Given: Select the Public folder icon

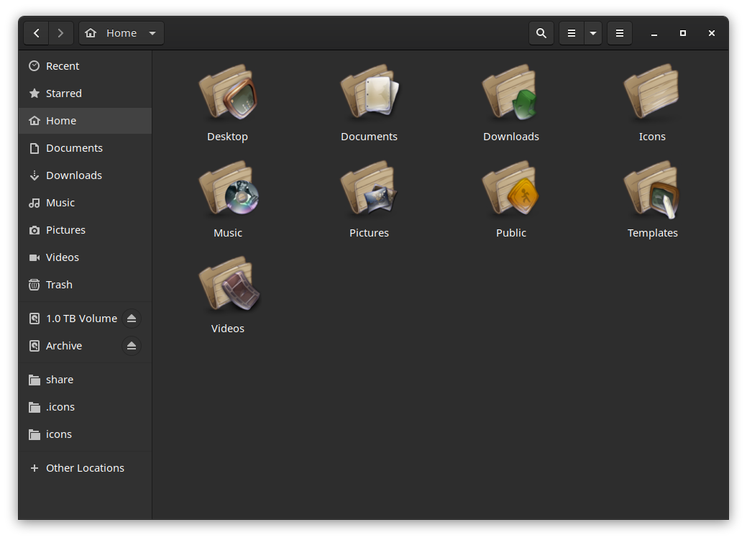Looking at the screenshot, I should point(511,199).
